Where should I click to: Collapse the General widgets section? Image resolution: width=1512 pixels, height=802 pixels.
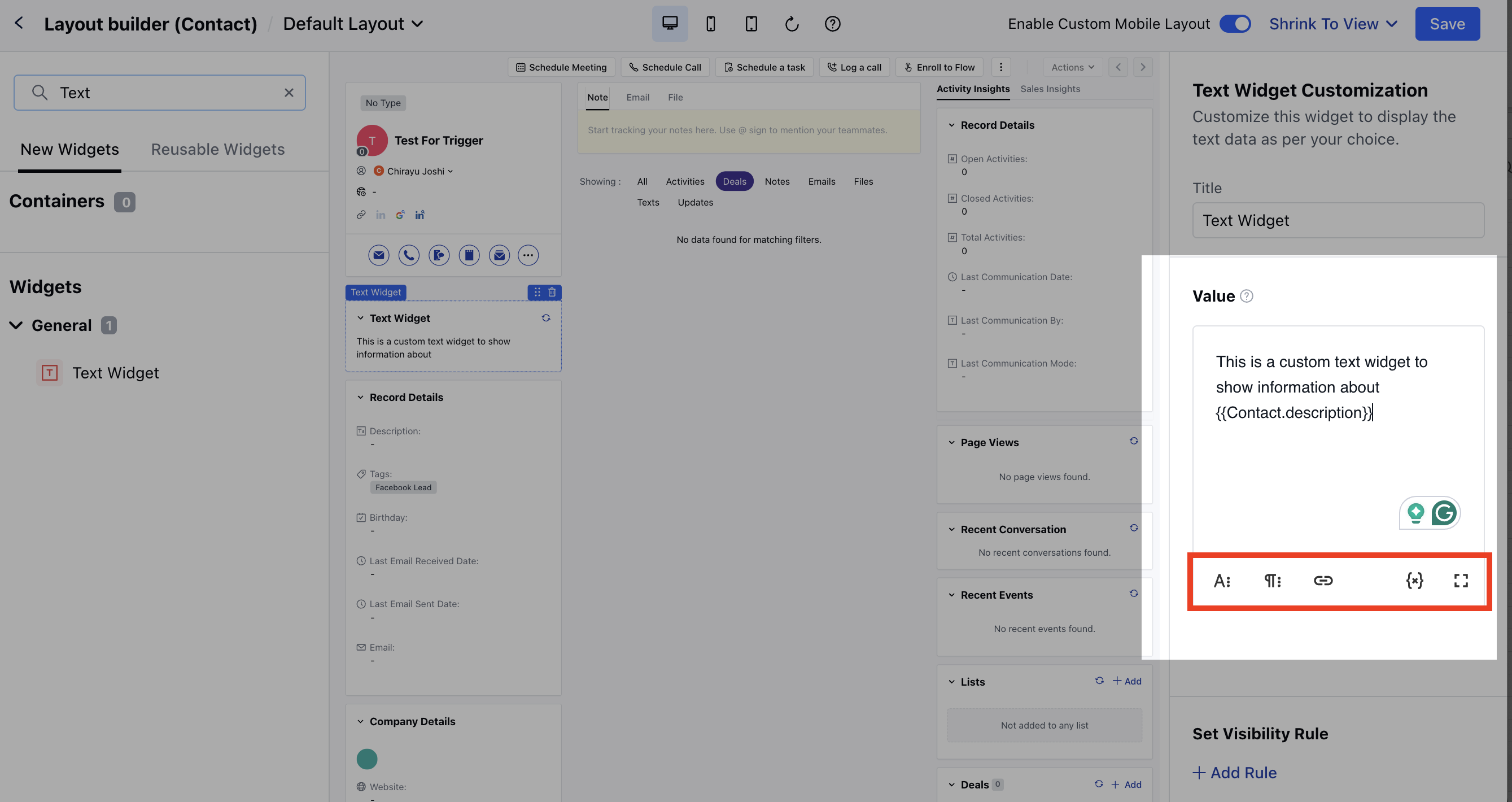[x=16, y=325]
